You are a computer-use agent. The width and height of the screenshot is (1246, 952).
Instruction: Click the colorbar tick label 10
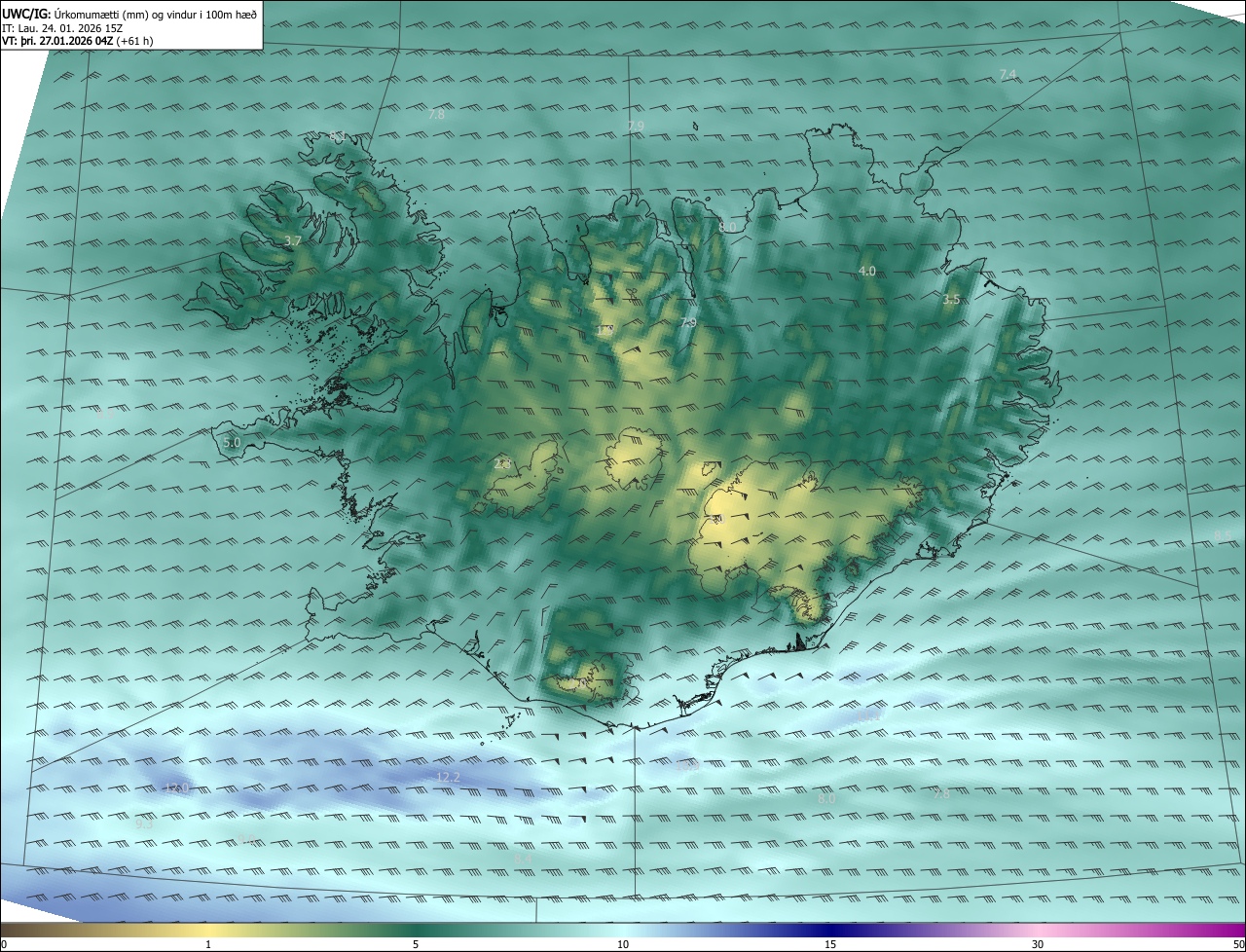(623, 944)
